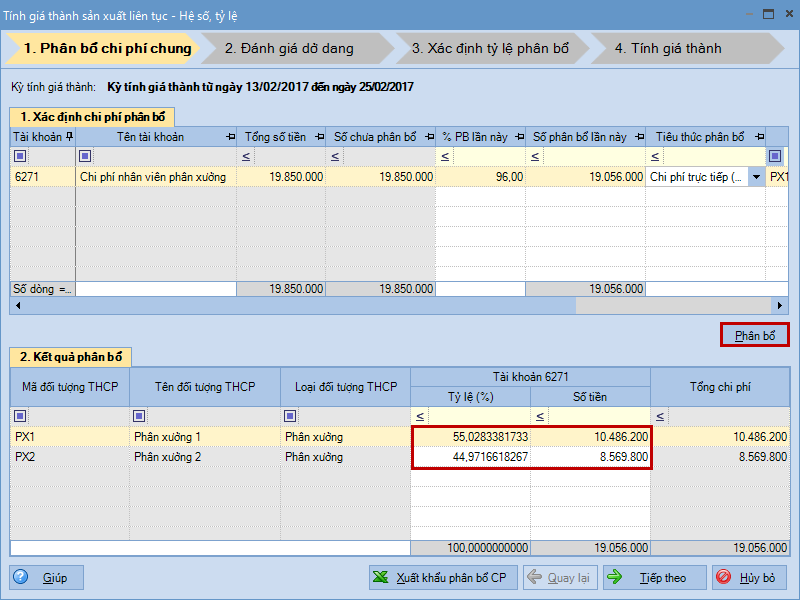Click the pin icon in Số chưa phân bổ header

click(428, 137)
